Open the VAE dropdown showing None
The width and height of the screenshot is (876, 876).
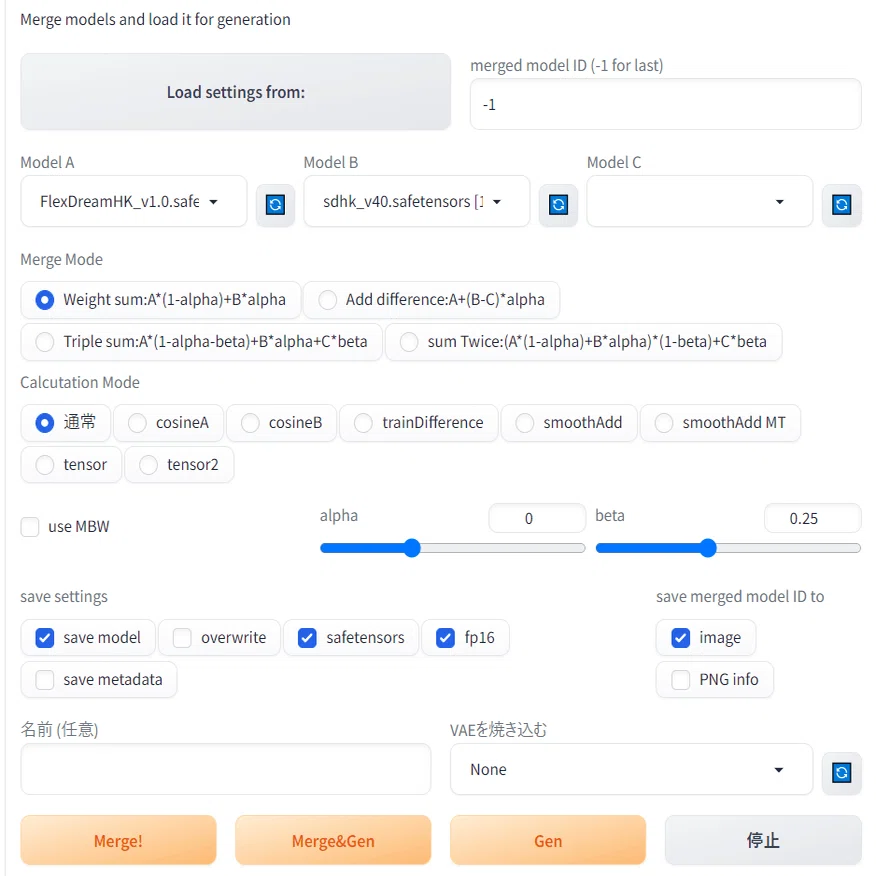click(631, 769)
